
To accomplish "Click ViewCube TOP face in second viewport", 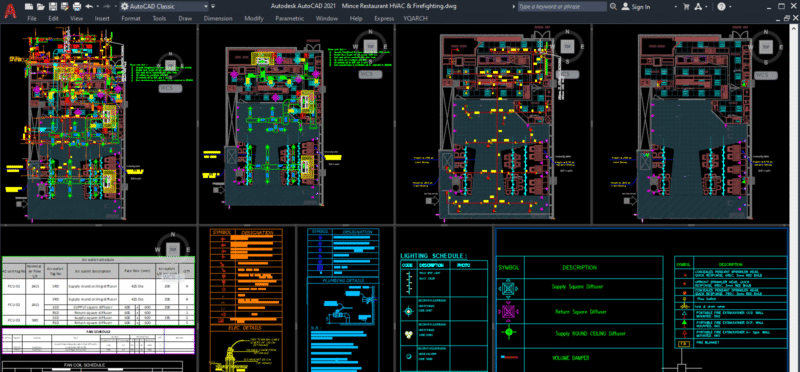I will click(x=370, y=46).
